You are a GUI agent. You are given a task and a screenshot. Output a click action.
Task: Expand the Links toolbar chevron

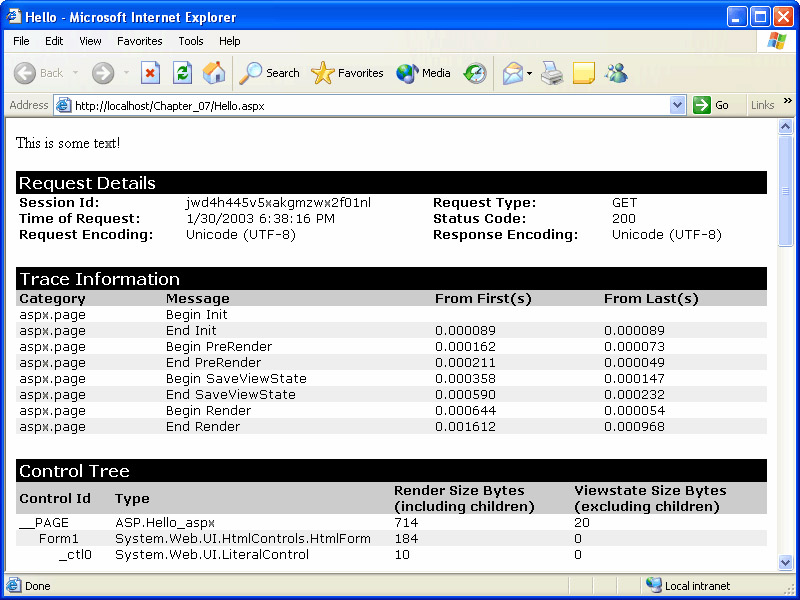[x=787, y=101]
